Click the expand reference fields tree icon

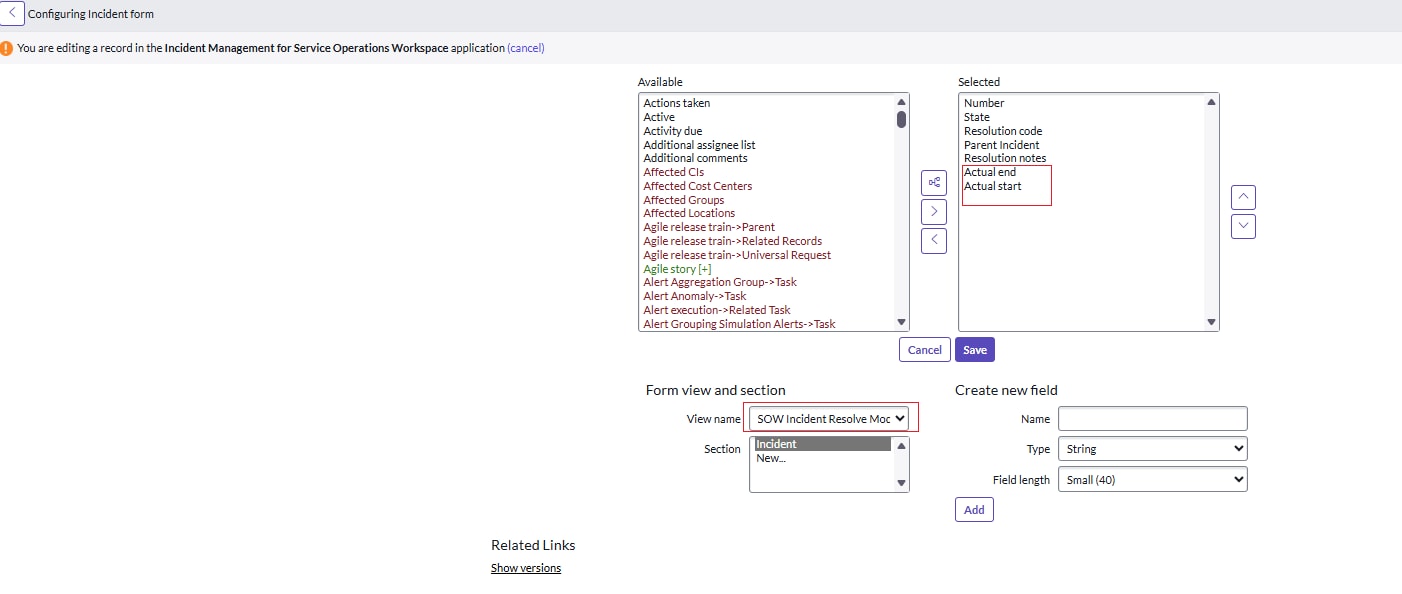pyautogui.click(x=933, y=182)
